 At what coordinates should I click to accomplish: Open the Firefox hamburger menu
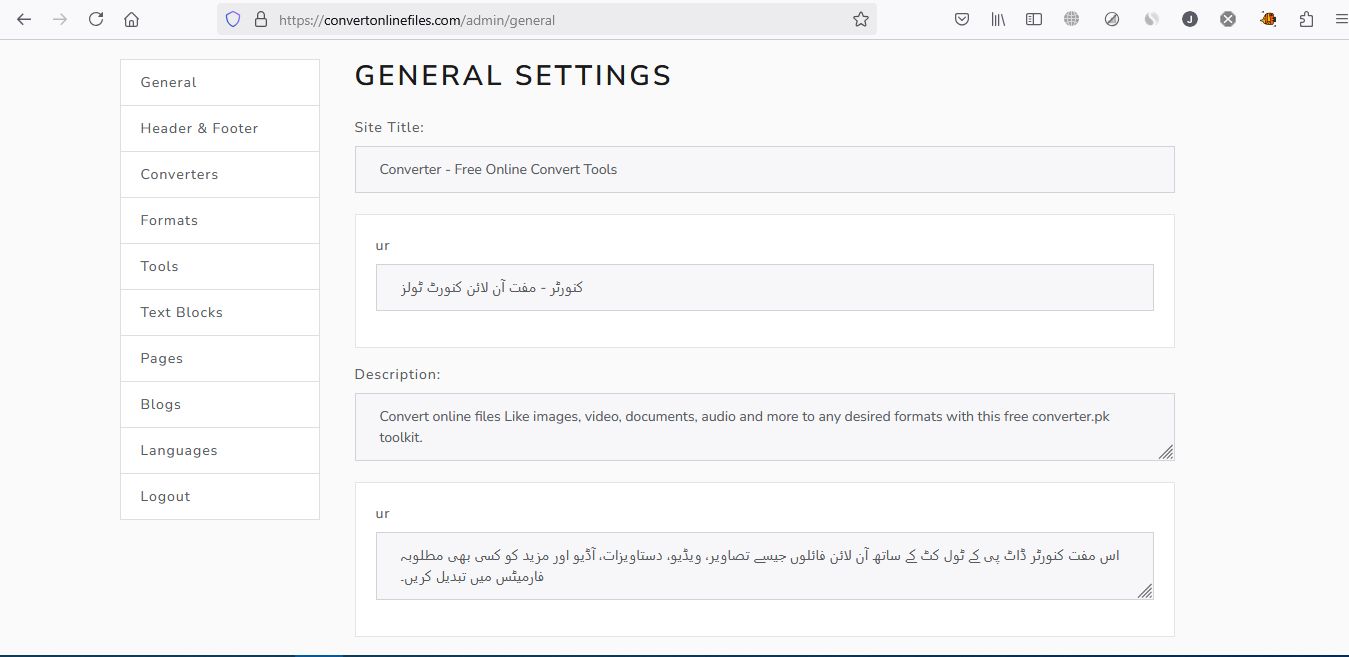(1341, 19)
